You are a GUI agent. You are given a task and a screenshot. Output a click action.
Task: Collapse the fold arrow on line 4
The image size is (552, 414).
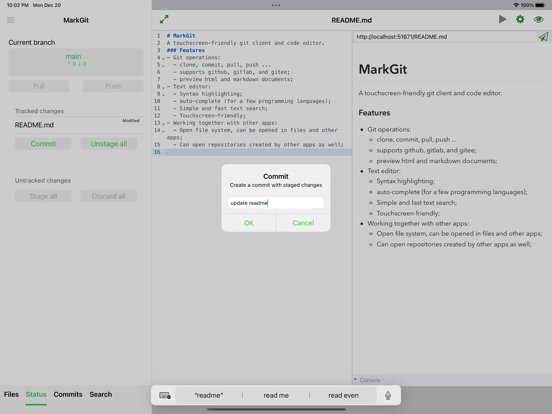(x=163, y=58)
